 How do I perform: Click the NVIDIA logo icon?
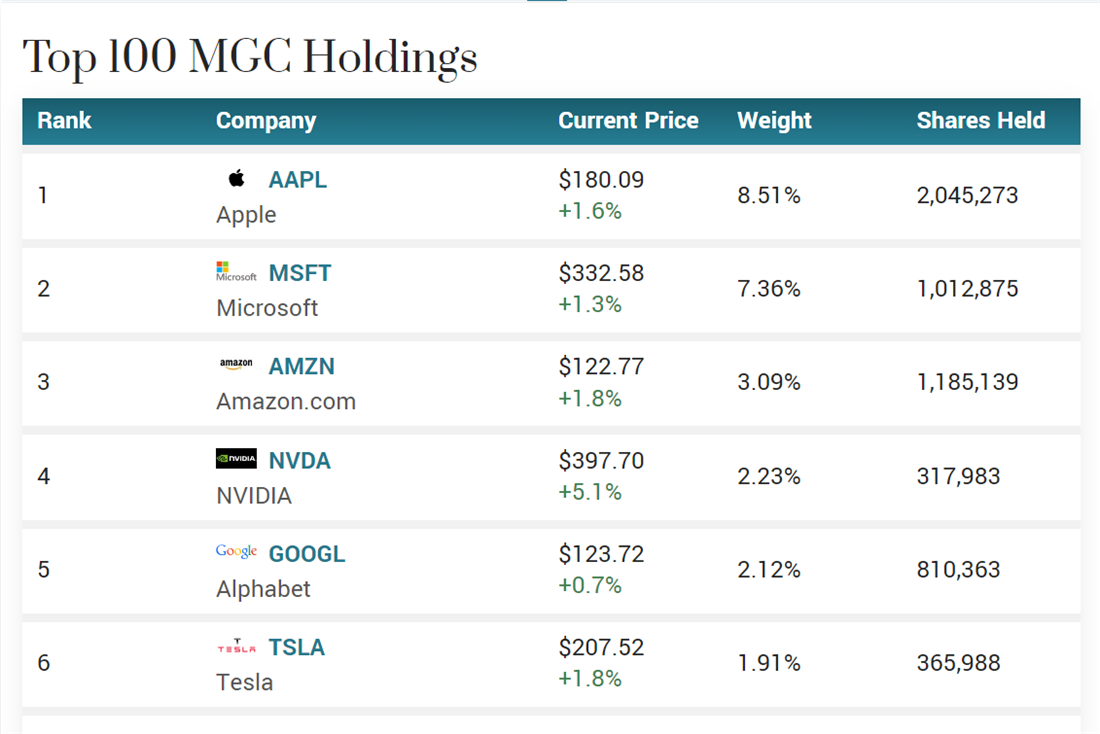tap(236, 459)
